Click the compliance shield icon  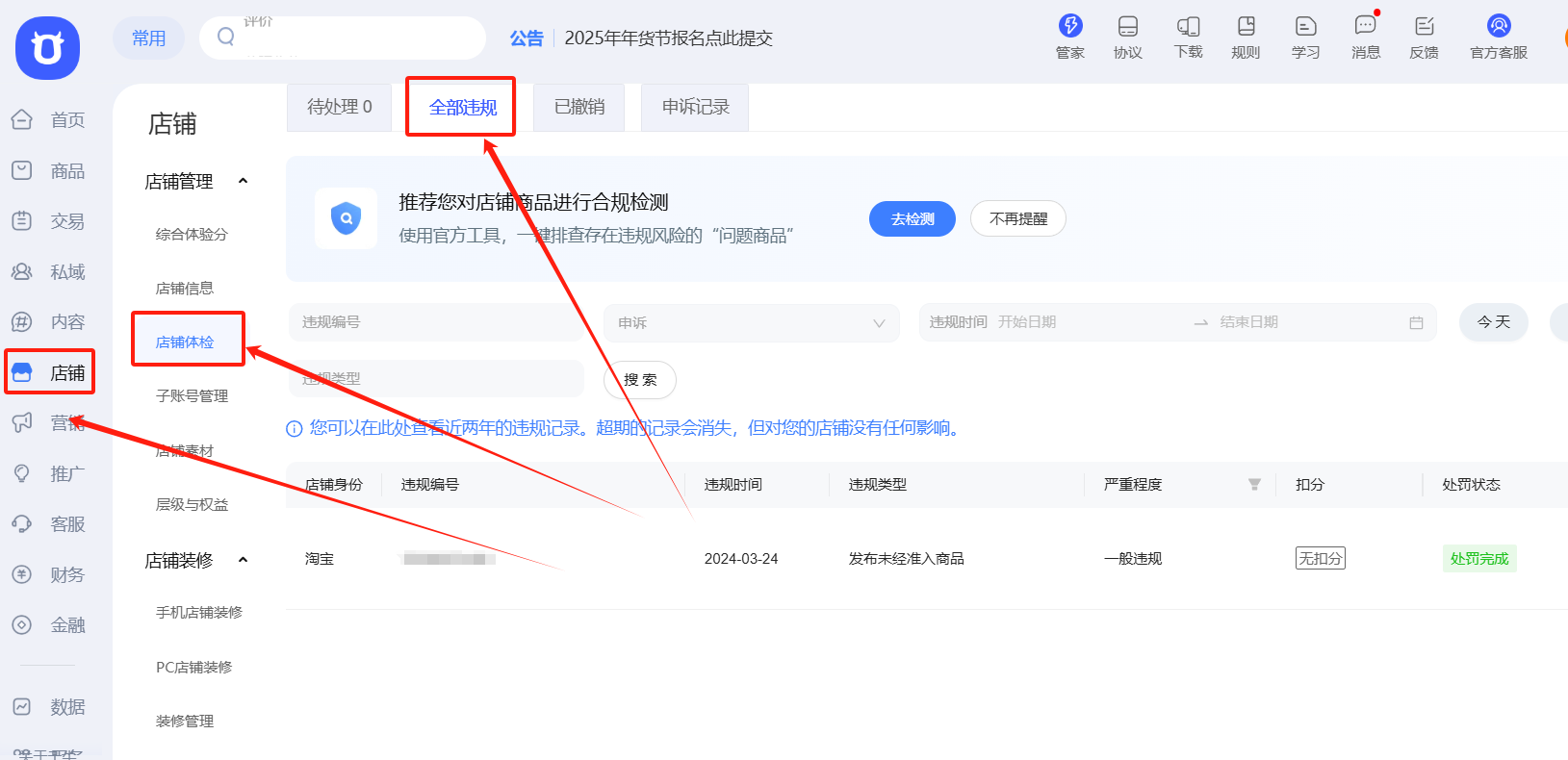click(x=347, y=218)
